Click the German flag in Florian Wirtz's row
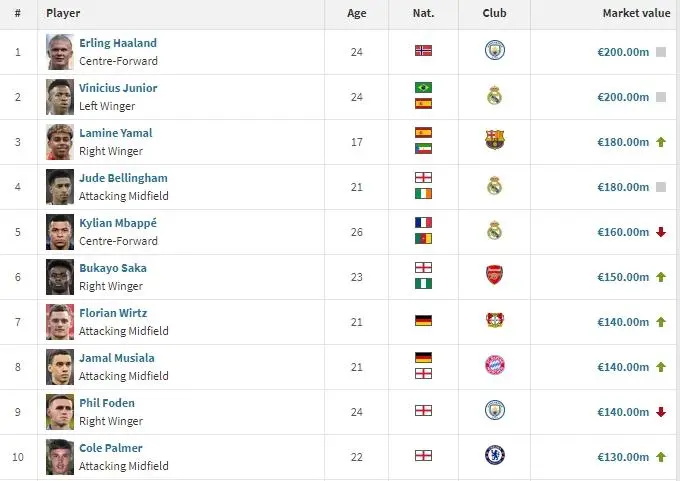The image size is (680, 481). (423, 321)
